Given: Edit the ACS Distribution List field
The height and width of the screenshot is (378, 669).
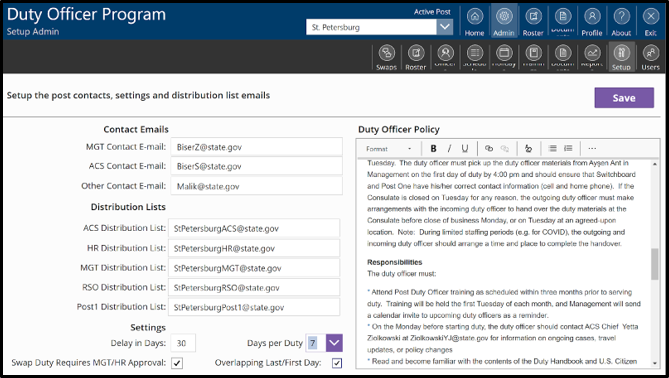Looking at the screenshot, I should click(x=254, y=229).
